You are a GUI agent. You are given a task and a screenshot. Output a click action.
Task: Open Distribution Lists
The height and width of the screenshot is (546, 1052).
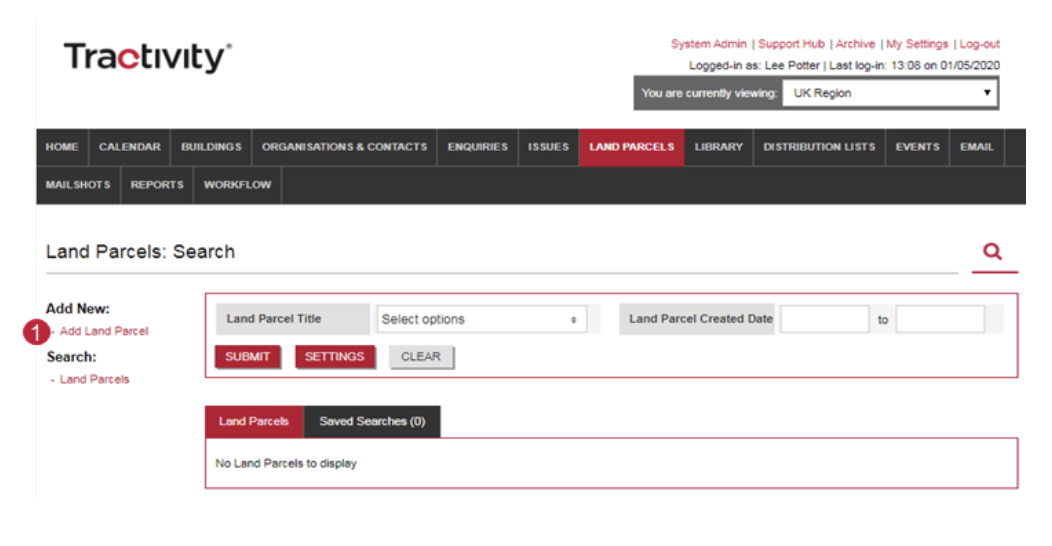point(819,147)
